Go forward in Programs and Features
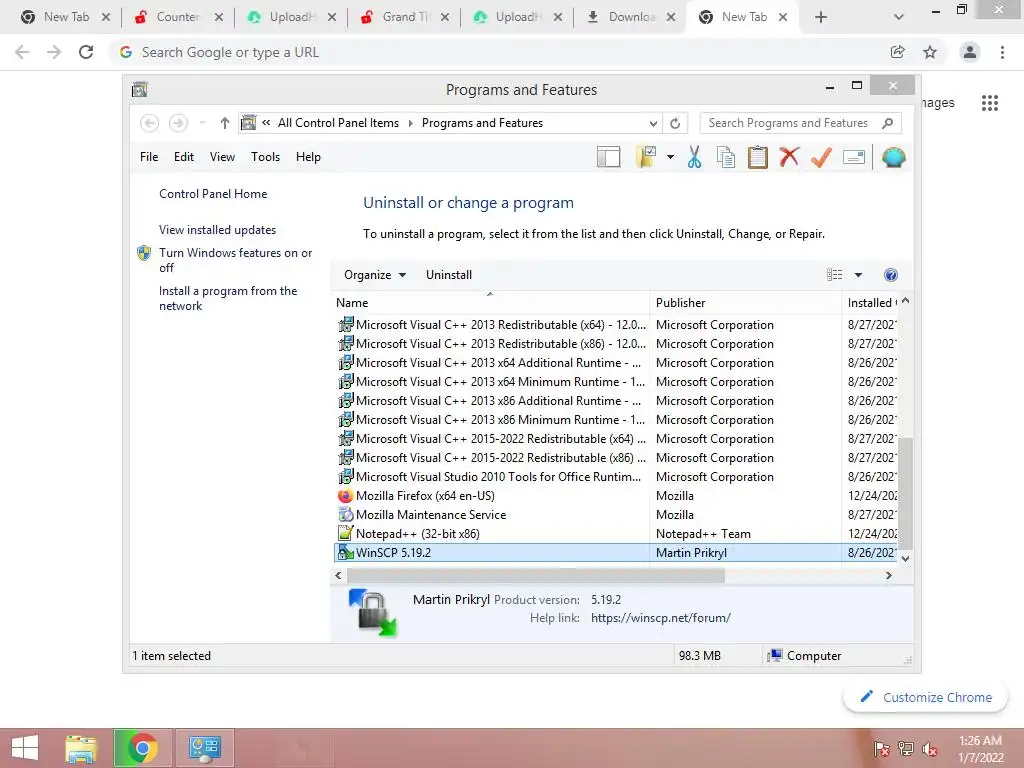The image size is (1024, 768). pos(178,123)
